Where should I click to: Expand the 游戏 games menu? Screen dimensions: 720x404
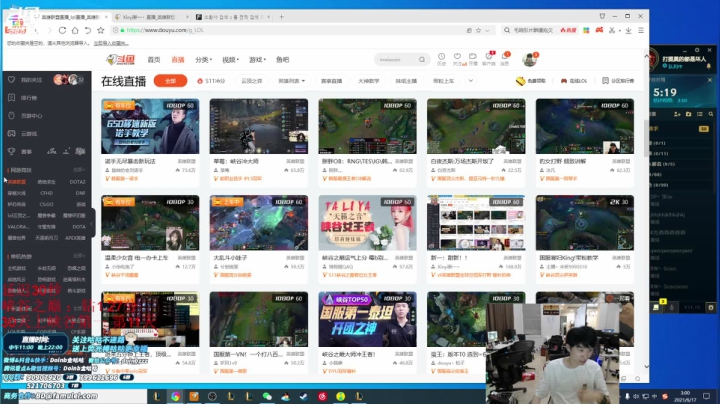click(258, 60)
